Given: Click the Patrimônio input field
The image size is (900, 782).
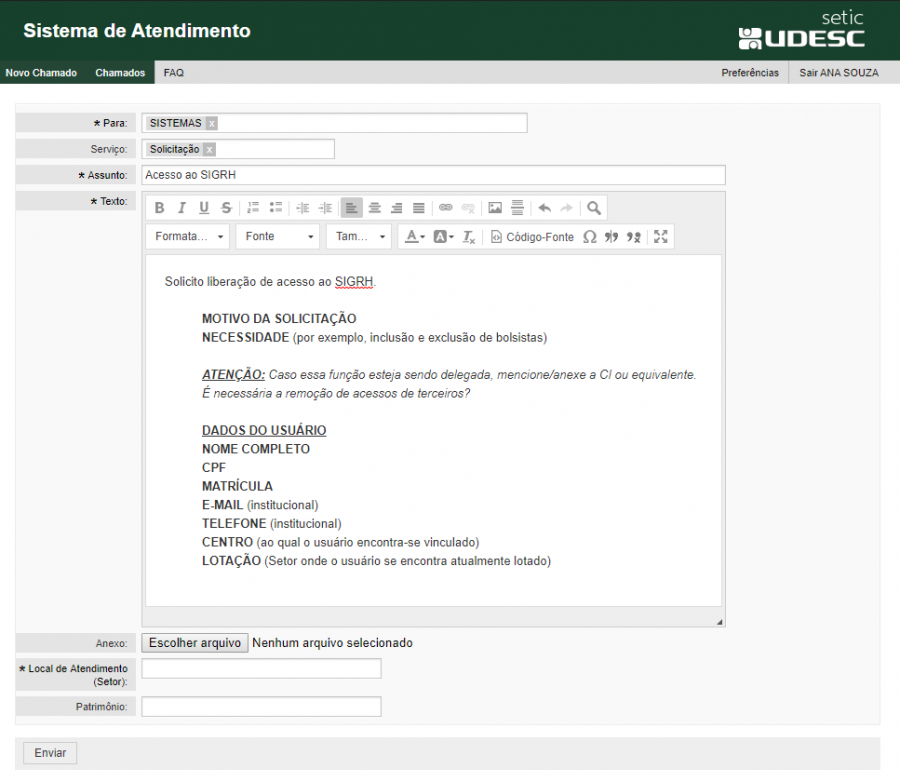Looking at the screenshot, I should click(x=261, y=706).
